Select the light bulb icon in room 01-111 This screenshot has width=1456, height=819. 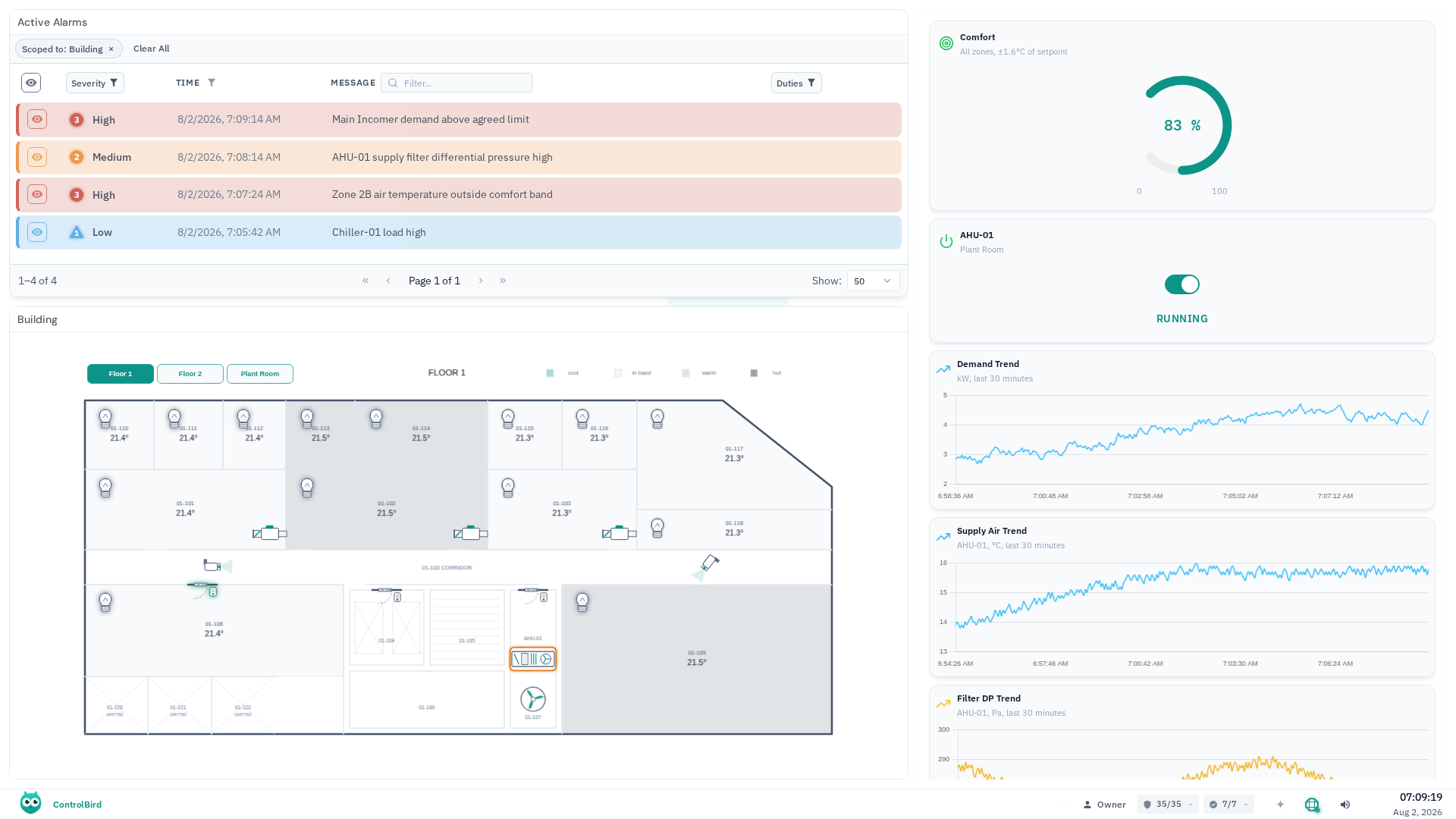pyautogui.click(x=174, y=419)
